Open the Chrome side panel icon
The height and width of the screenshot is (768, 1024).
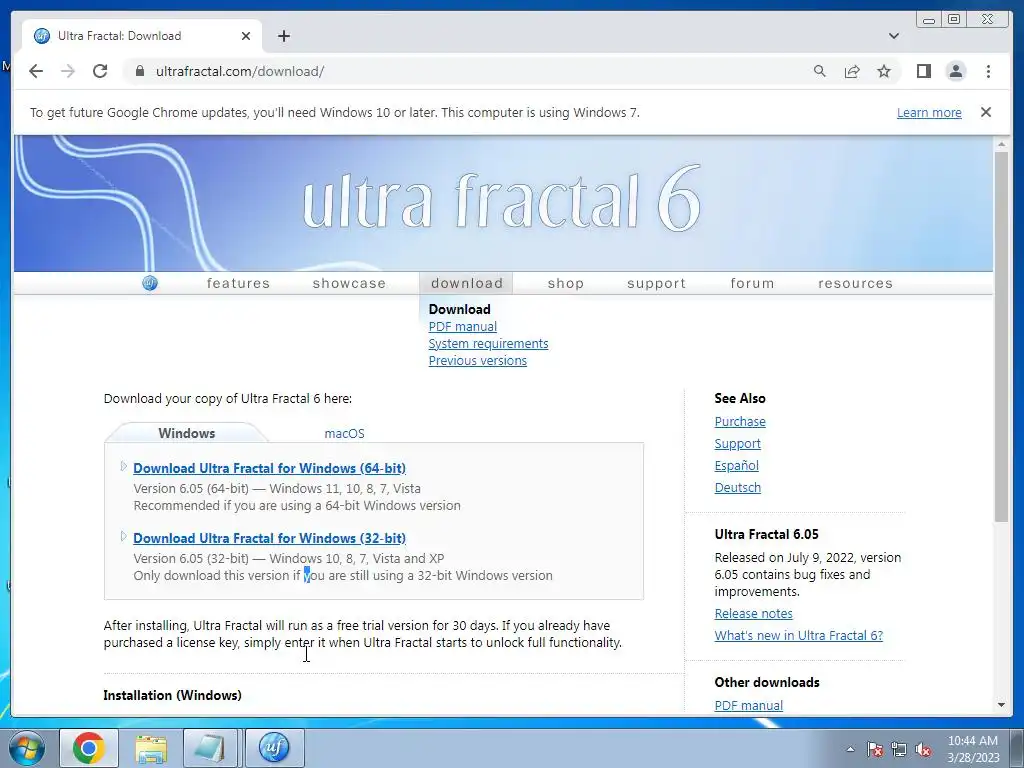click(923, 71)
